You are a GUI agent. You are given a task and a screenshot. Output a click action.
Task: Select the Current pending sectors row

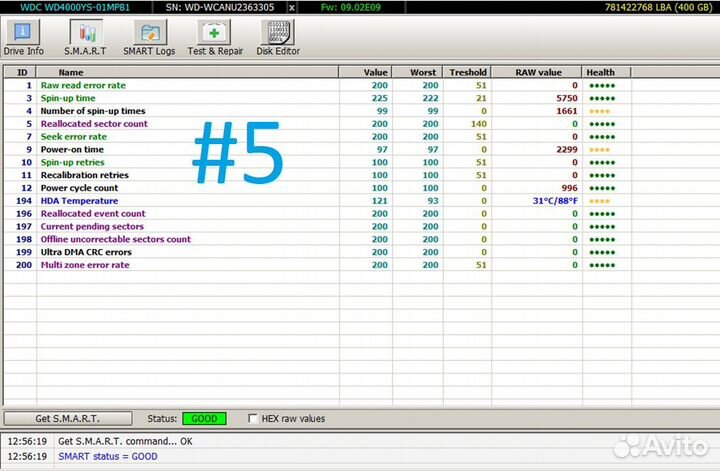click(x=92, y=227)
